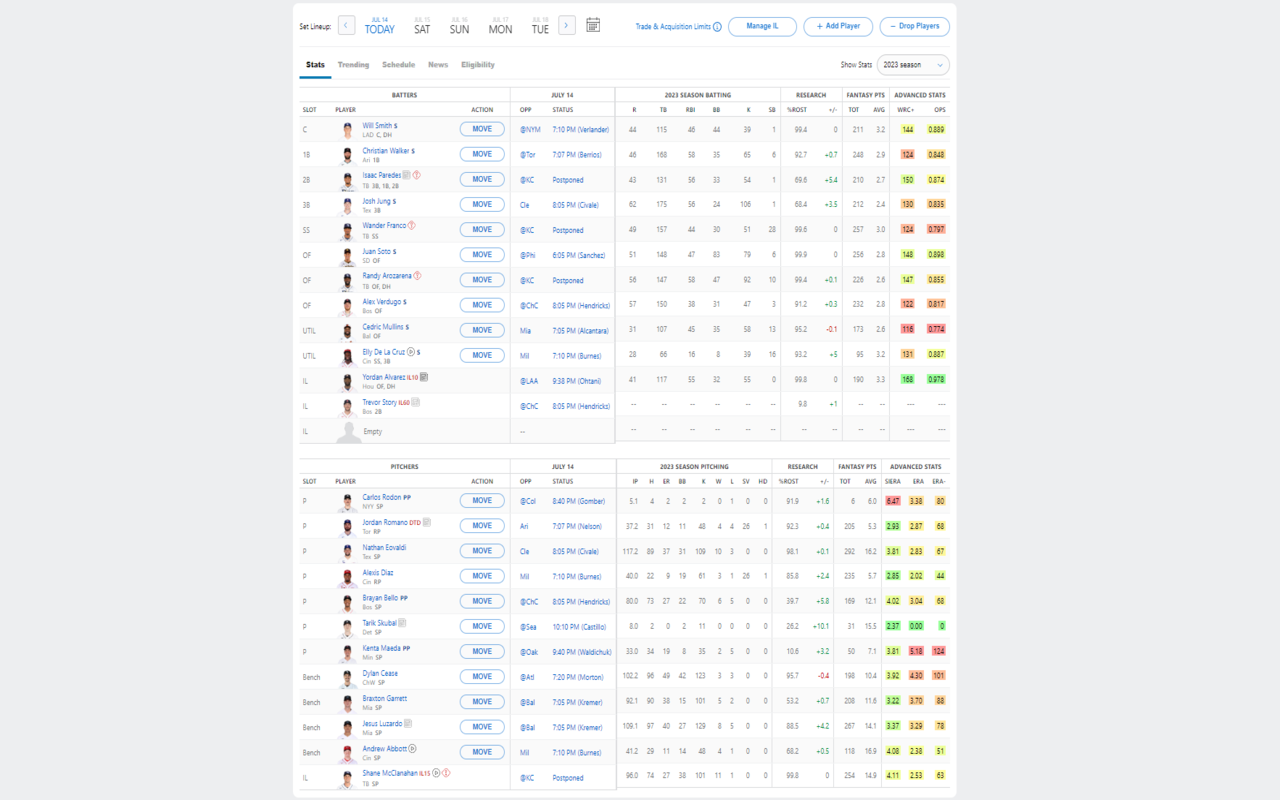This screenshot has height=800, width=1280.
Task: Play video icon beside Elly De La Cruz
Action: click(411, 351)
